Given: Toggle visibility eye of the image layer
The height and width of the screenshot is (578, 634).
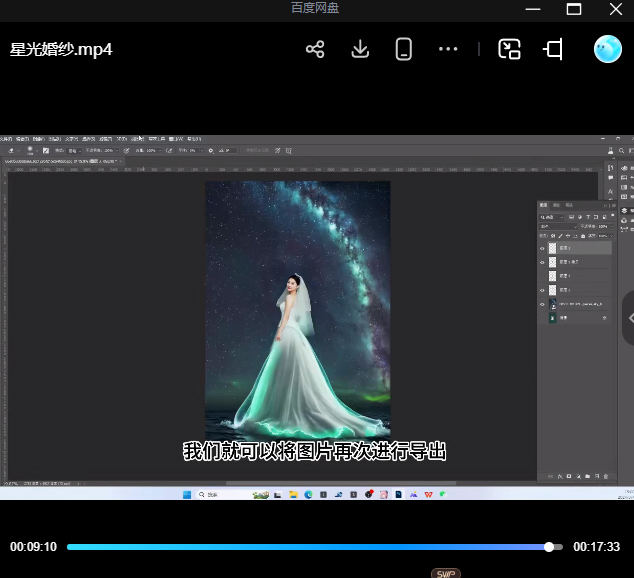Looking at the screenshot, I should click(x=543, y=303).
